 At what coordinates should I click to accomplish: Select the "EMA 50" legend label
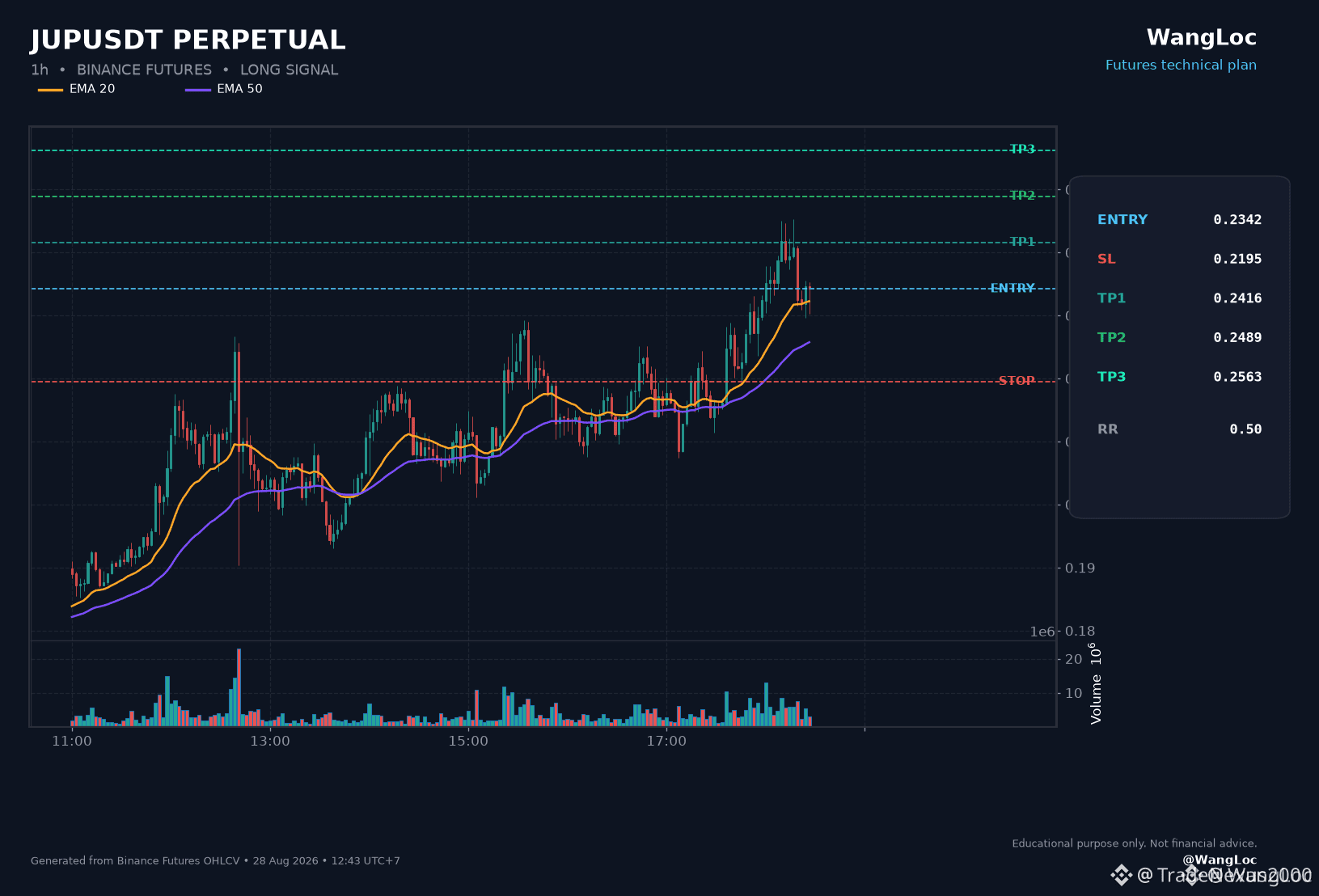pos(239,89)
